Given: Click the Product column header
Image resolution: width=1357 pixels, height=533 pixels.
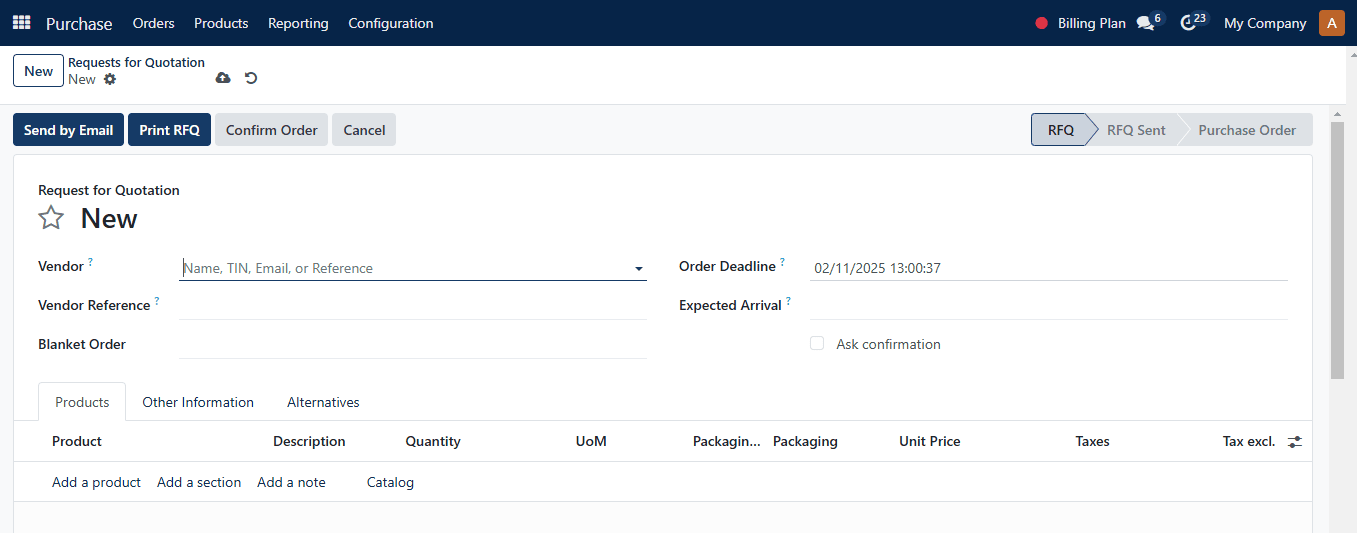Looking at the screenshot, I should pyautogui.click(x=77, y=441).
